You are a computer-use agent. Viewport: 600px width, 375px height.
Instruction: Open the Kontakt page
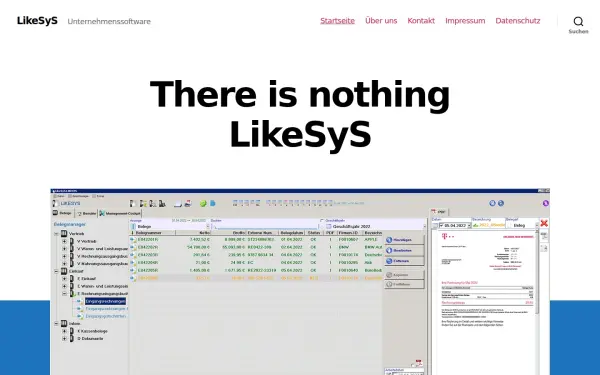click(x=421, y=21)
